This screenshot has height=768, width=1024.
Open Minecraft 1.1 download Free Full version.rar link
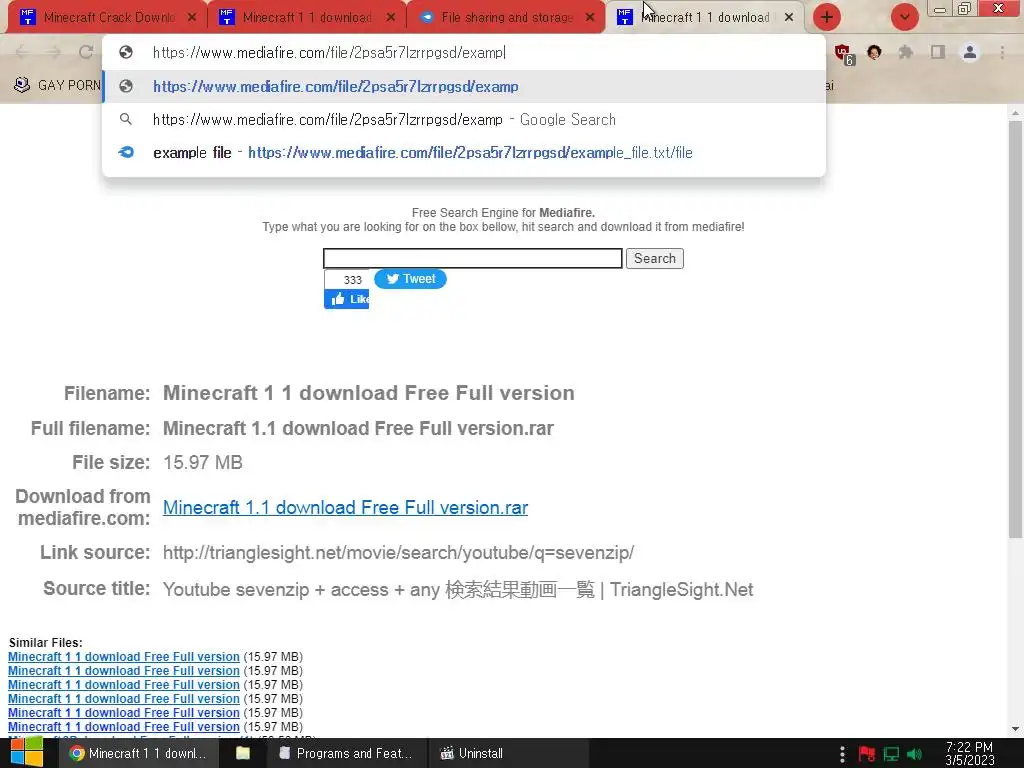pyautogui.click(x=345, y=507)
